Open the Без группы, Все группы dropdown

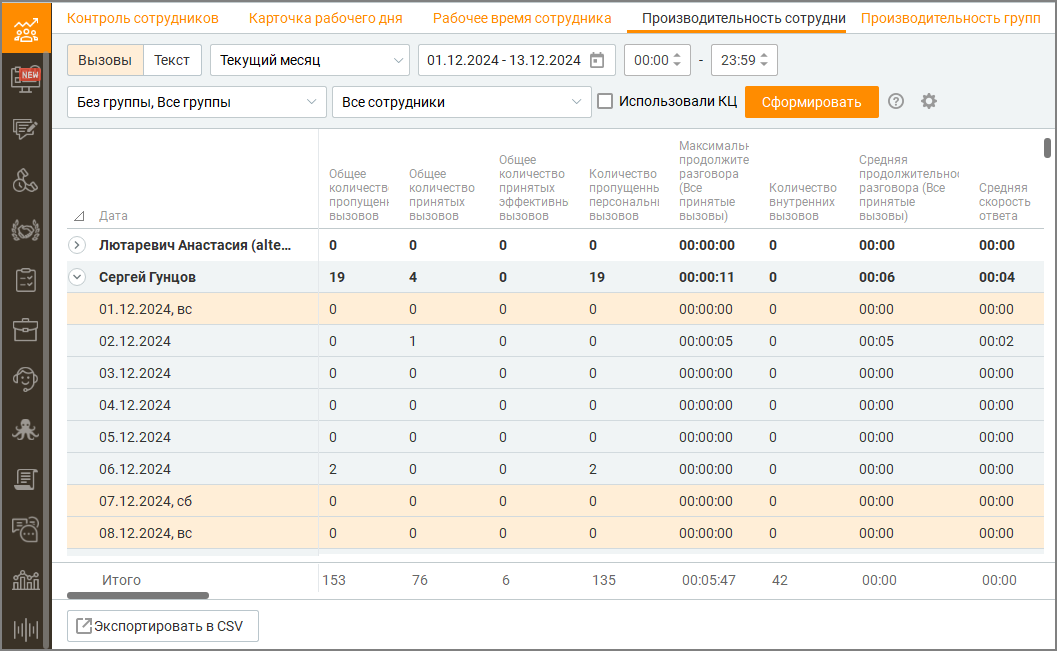tap(197, 102)
